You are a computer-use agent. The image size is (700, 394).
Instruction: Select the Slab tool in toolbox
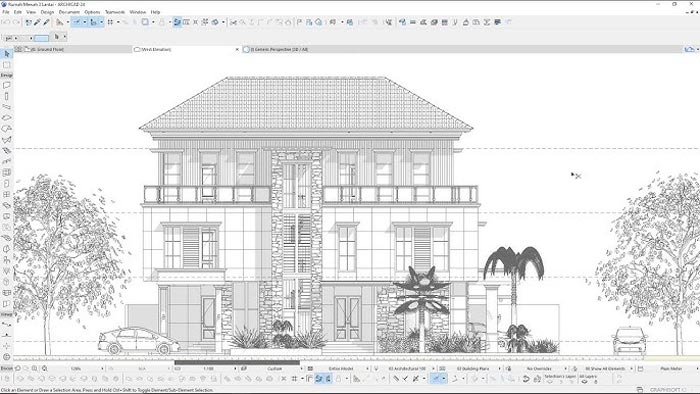pyautogui.click(x=7, y=118)
